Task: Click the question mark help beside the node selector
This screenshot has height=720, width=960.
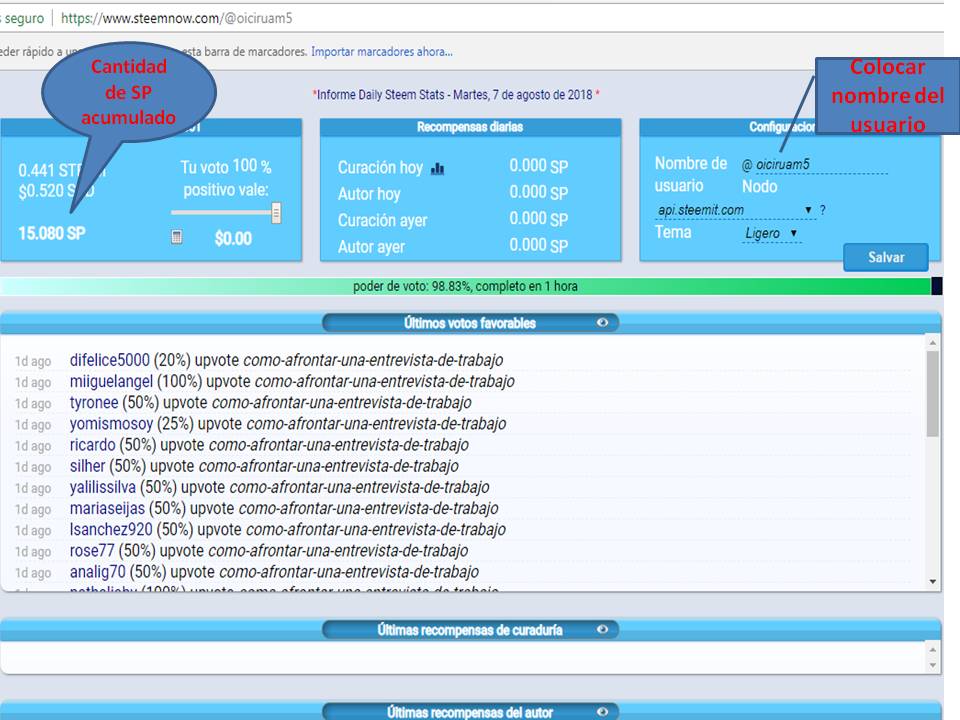Action: (x=823, y=210)
